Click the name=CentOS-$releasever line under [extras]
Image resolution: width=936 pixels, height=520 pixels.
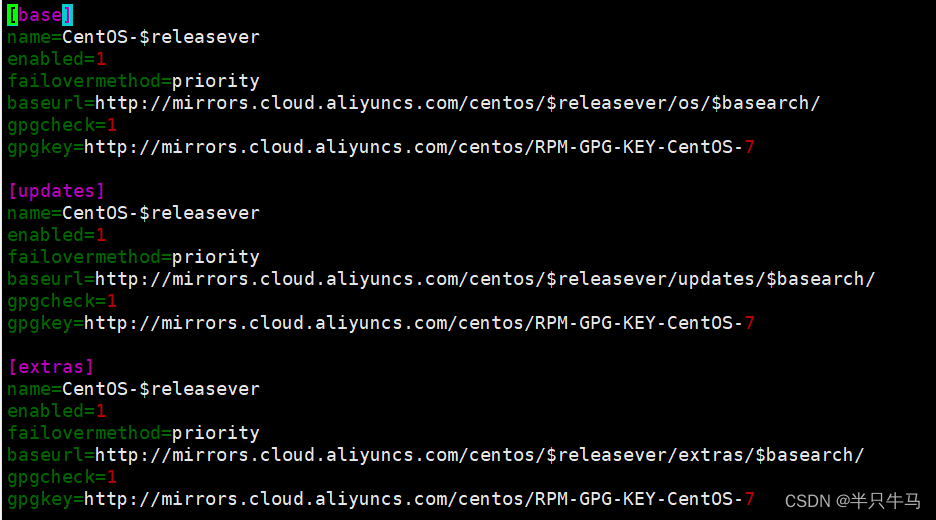(133, 389)
